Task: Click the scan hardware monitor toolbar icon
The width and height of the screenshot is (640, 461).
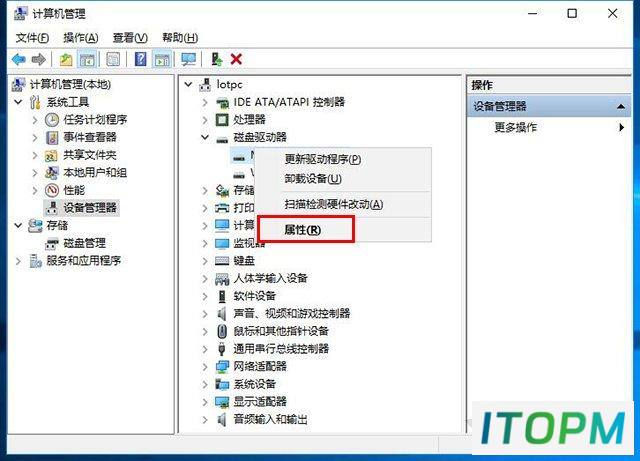Action: point(189,60)
